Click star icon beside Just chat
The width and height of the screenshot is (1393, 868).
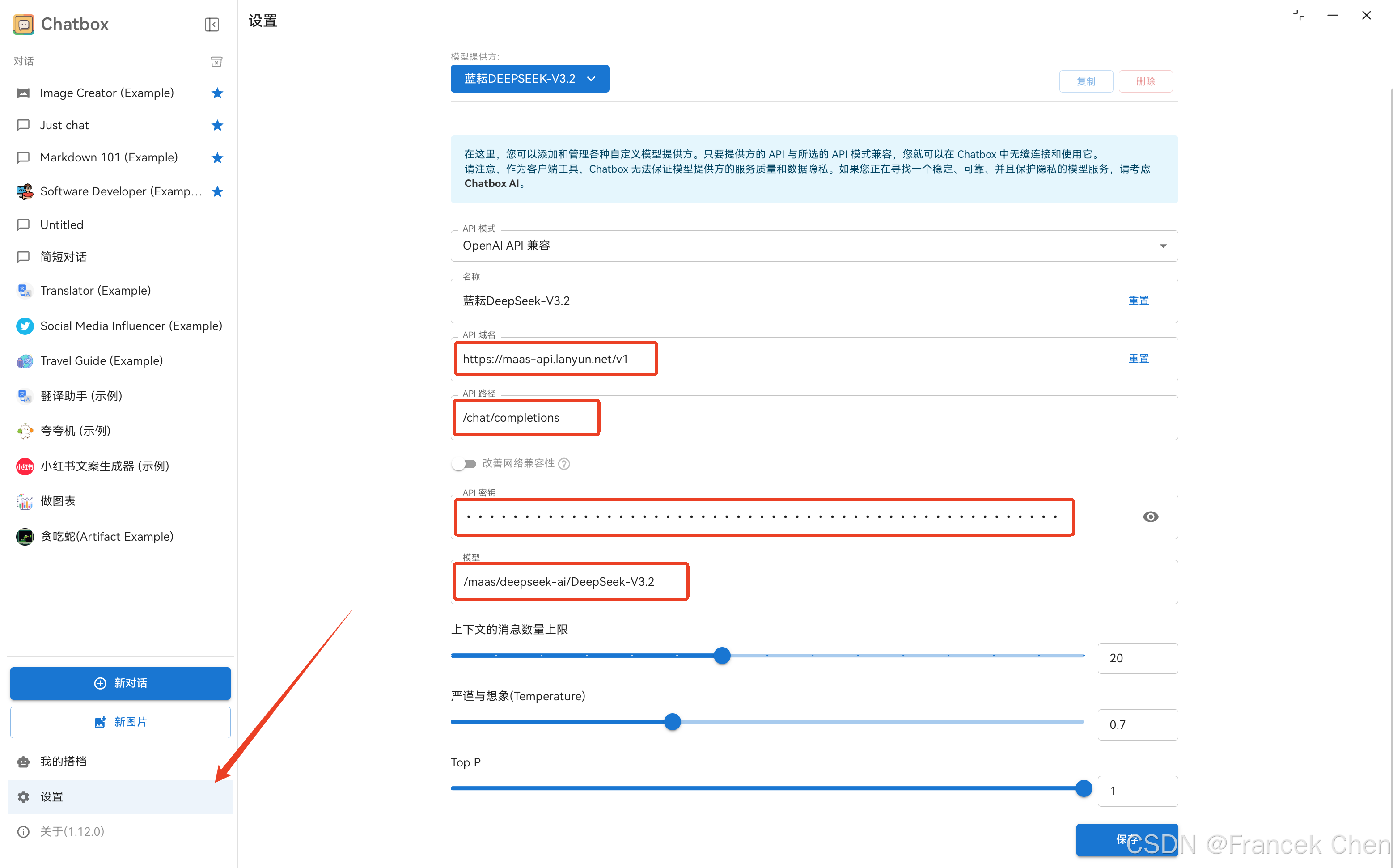[x=217, y=125]
